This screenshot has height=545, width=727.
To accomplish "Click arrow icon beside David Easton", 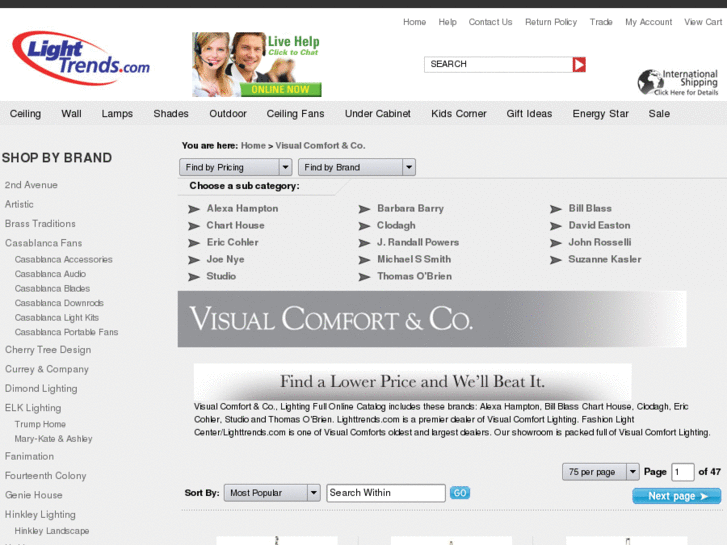I will 556,226.
